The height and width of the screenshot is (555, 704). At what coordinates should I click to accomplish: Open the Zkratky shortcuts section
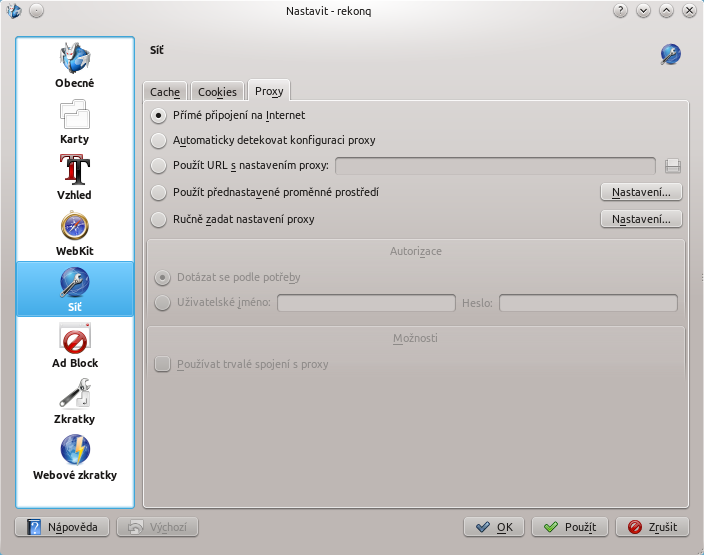tap(75, 401)
